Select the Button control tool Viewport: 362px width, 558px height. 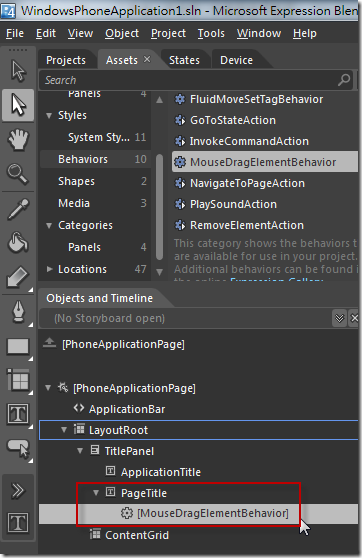[18, 448]
